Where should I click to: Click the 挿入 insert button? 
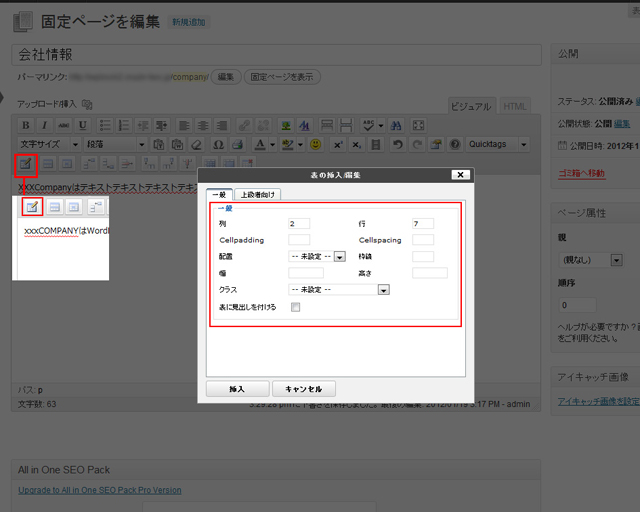238,389
